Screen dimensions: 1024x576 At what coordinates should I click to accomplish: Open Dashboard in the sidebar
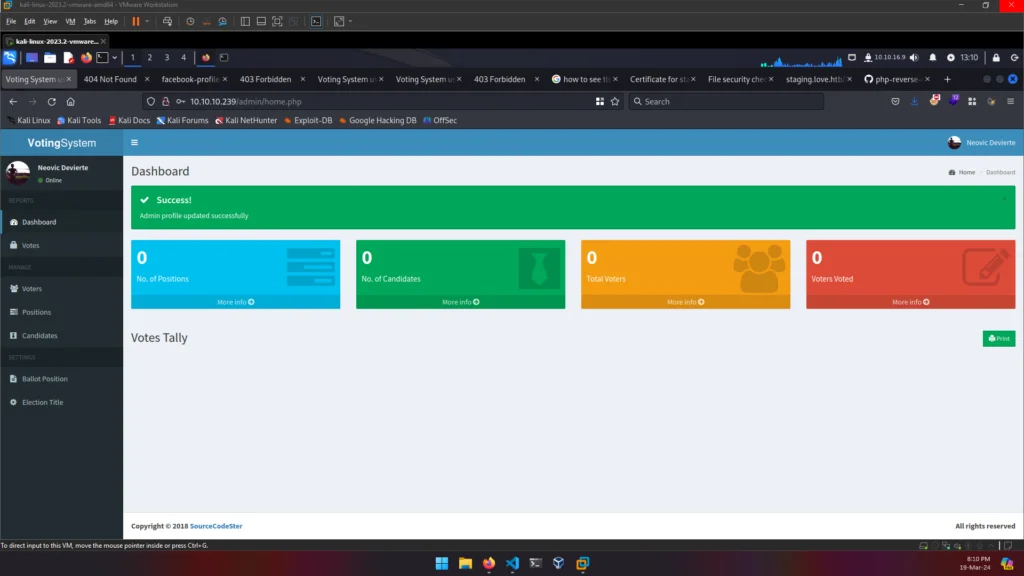coord(61,222)
